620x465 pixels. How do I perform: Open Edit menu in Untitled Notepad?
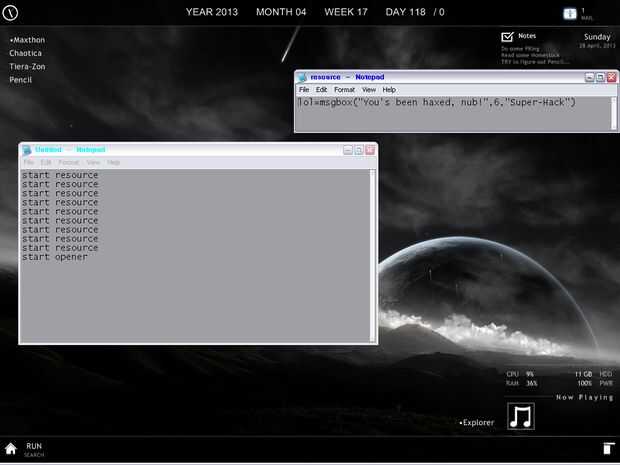tap(46, 163)
